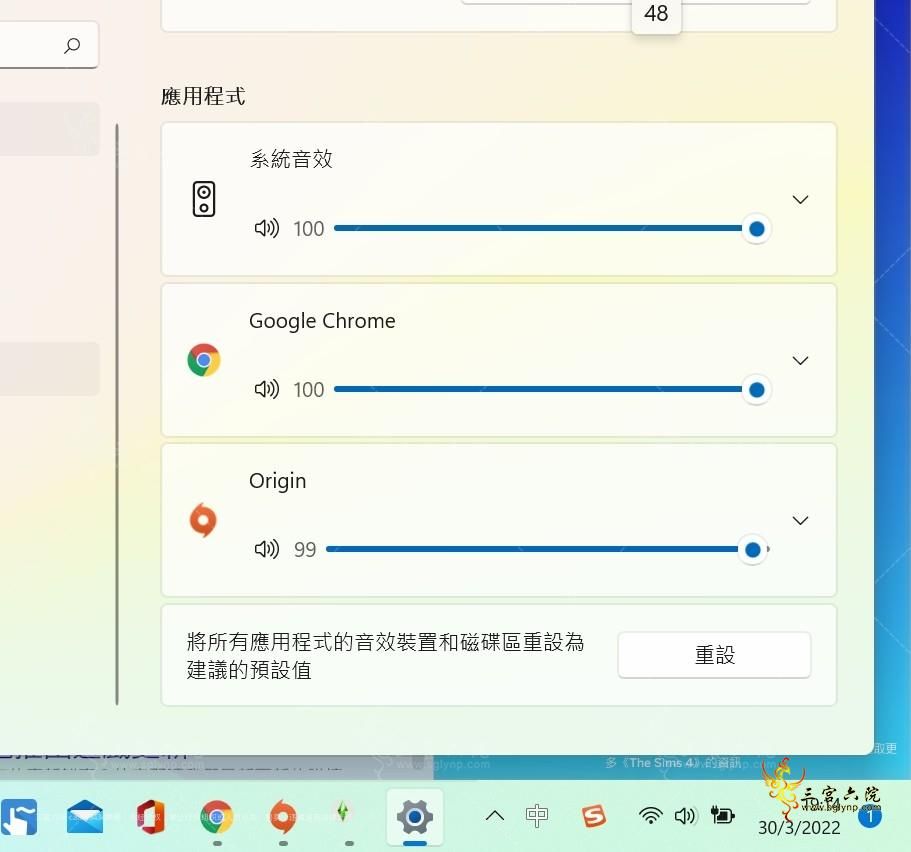The height and width of the screenshot is (852, 911).
Task: Open Mail from the taskbar
Action: (85, 817)
